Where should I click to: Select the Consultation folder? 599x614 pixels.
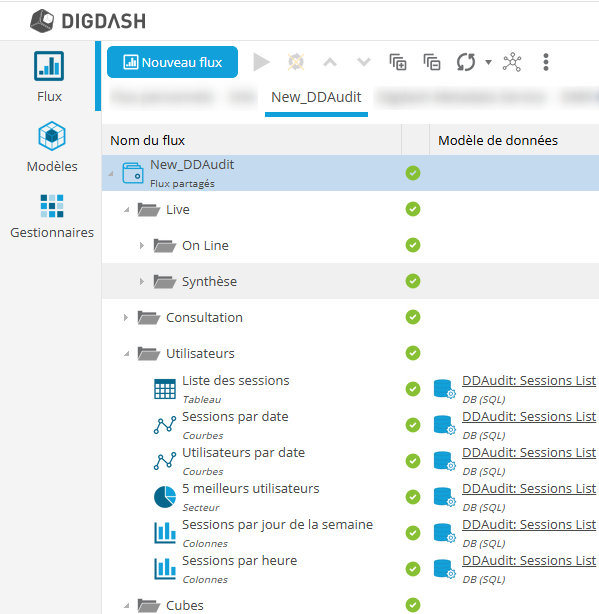(x=204, y=318)
